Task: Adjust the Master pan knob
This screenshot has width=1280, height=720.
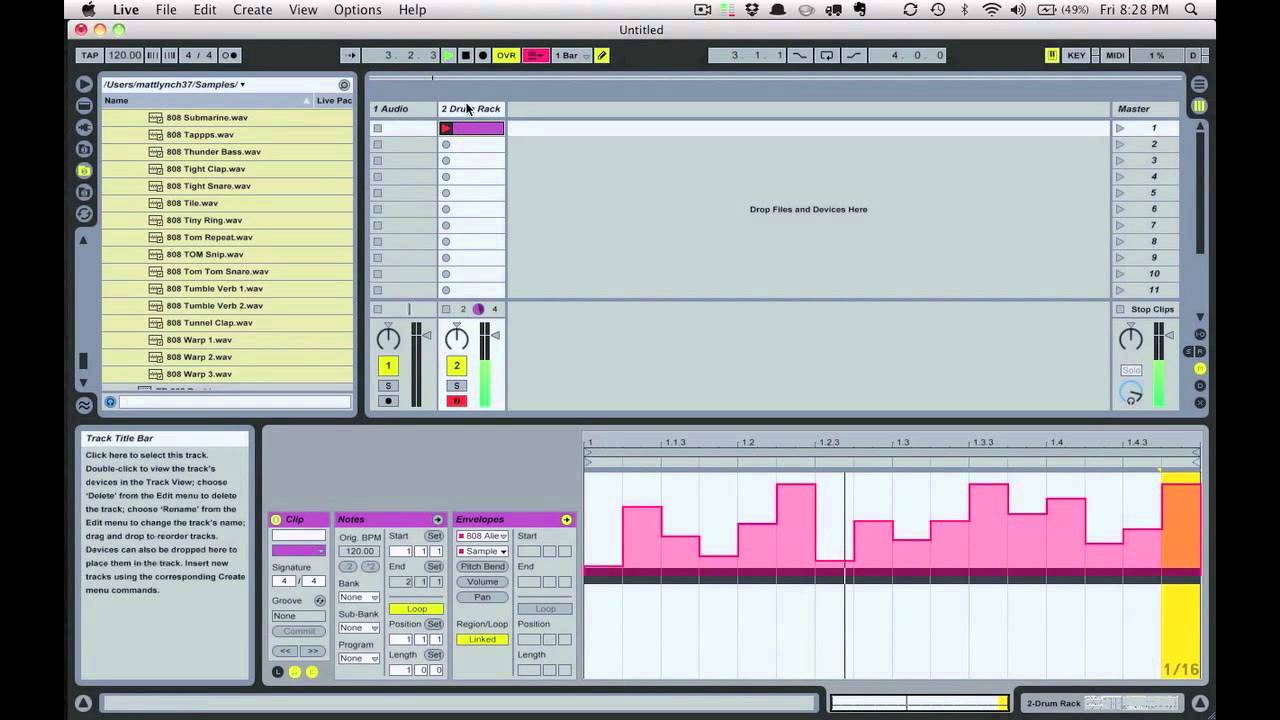Action: point(1131,339)
